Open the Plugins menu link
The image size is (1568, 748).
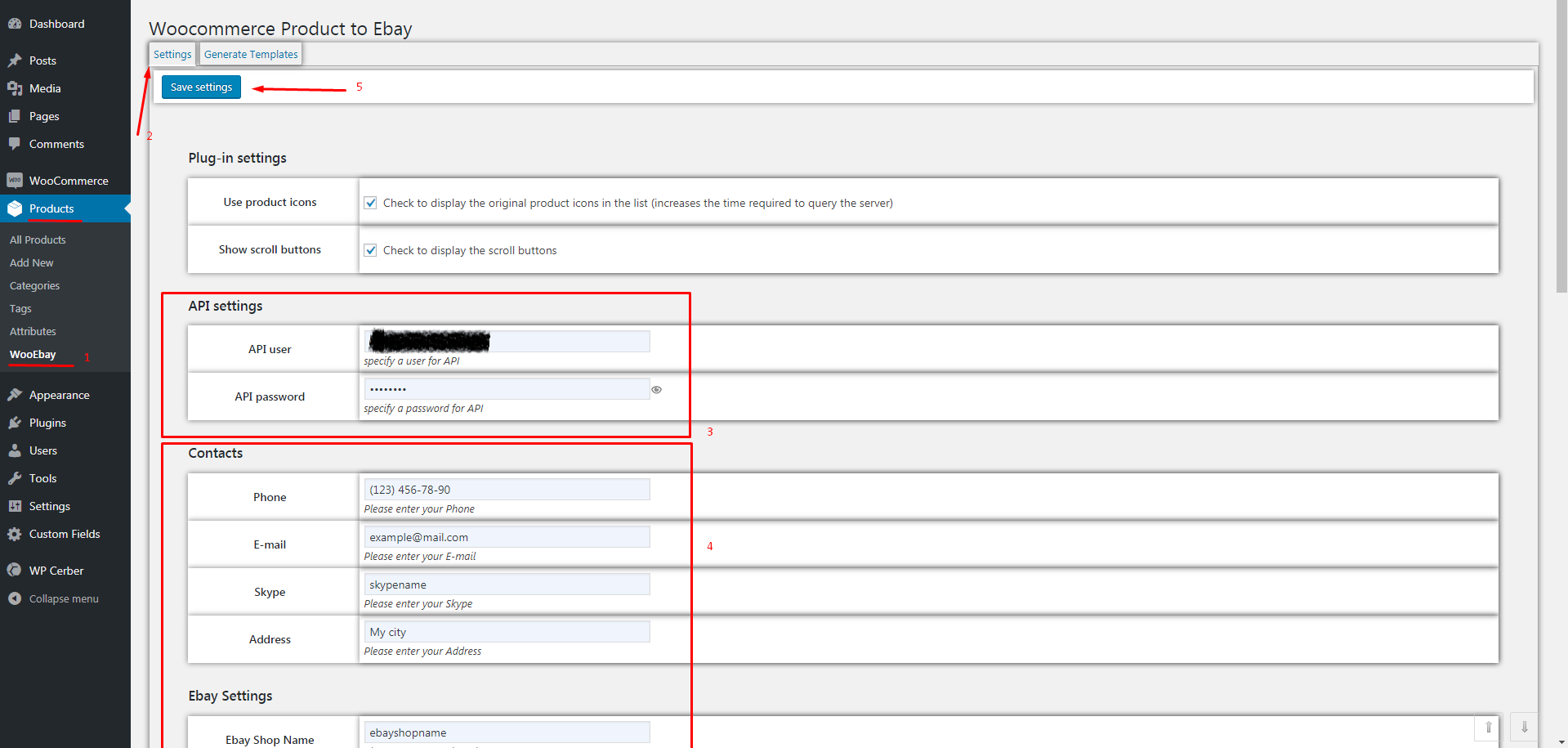[x=47, y=423]
